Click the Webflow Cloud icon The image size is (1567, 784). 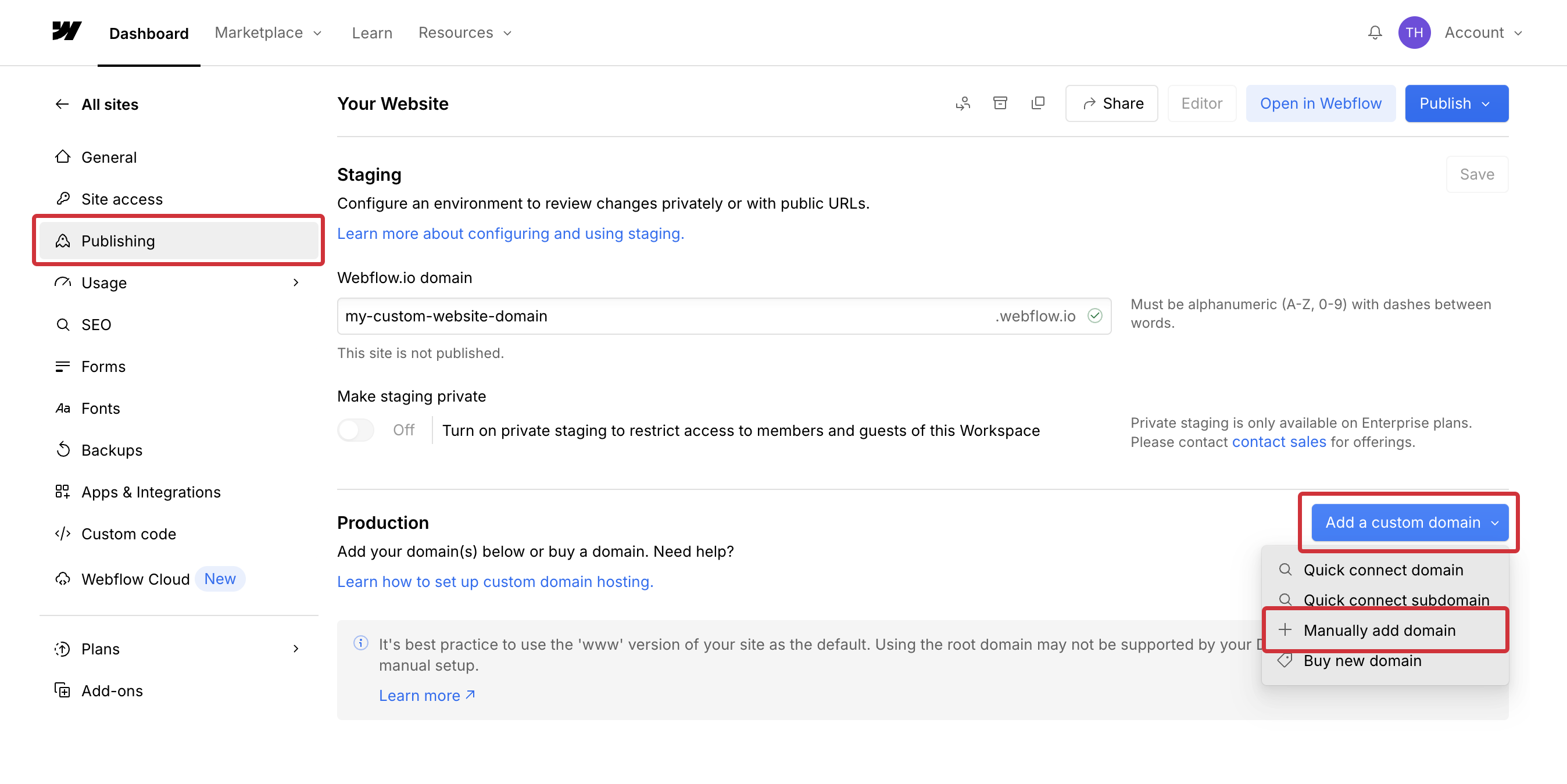tap(63, 579)
